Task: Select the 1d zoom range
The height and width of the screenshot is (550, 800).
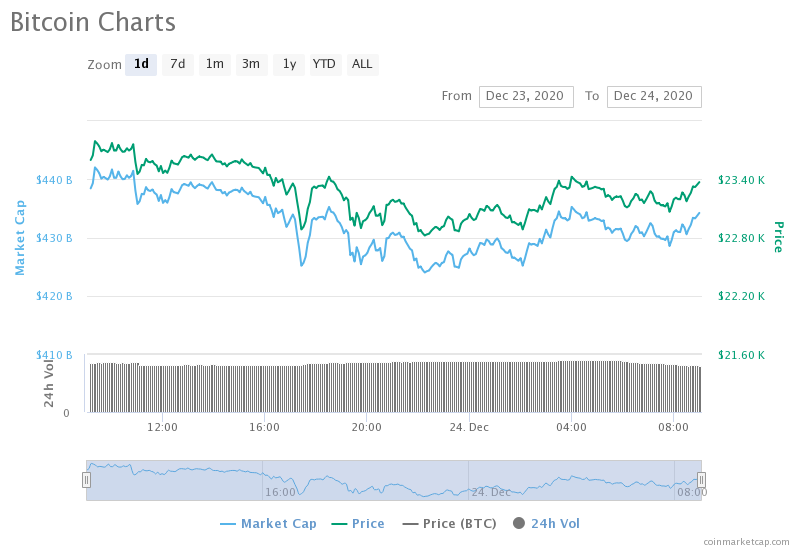Action: coord(141,64)
